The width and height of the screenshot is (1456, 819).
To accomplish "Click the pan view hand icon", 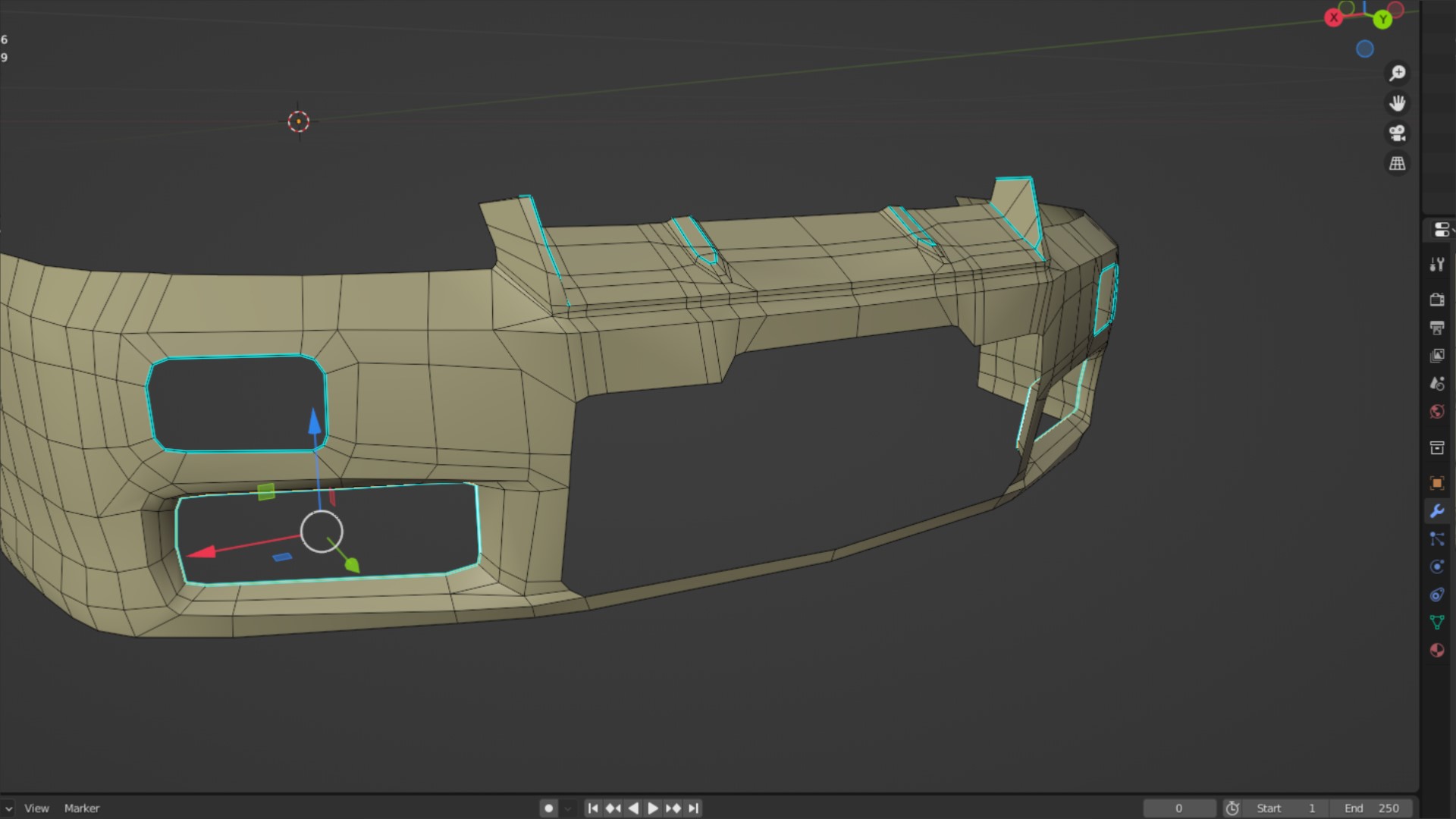I will click(1397, 103).
